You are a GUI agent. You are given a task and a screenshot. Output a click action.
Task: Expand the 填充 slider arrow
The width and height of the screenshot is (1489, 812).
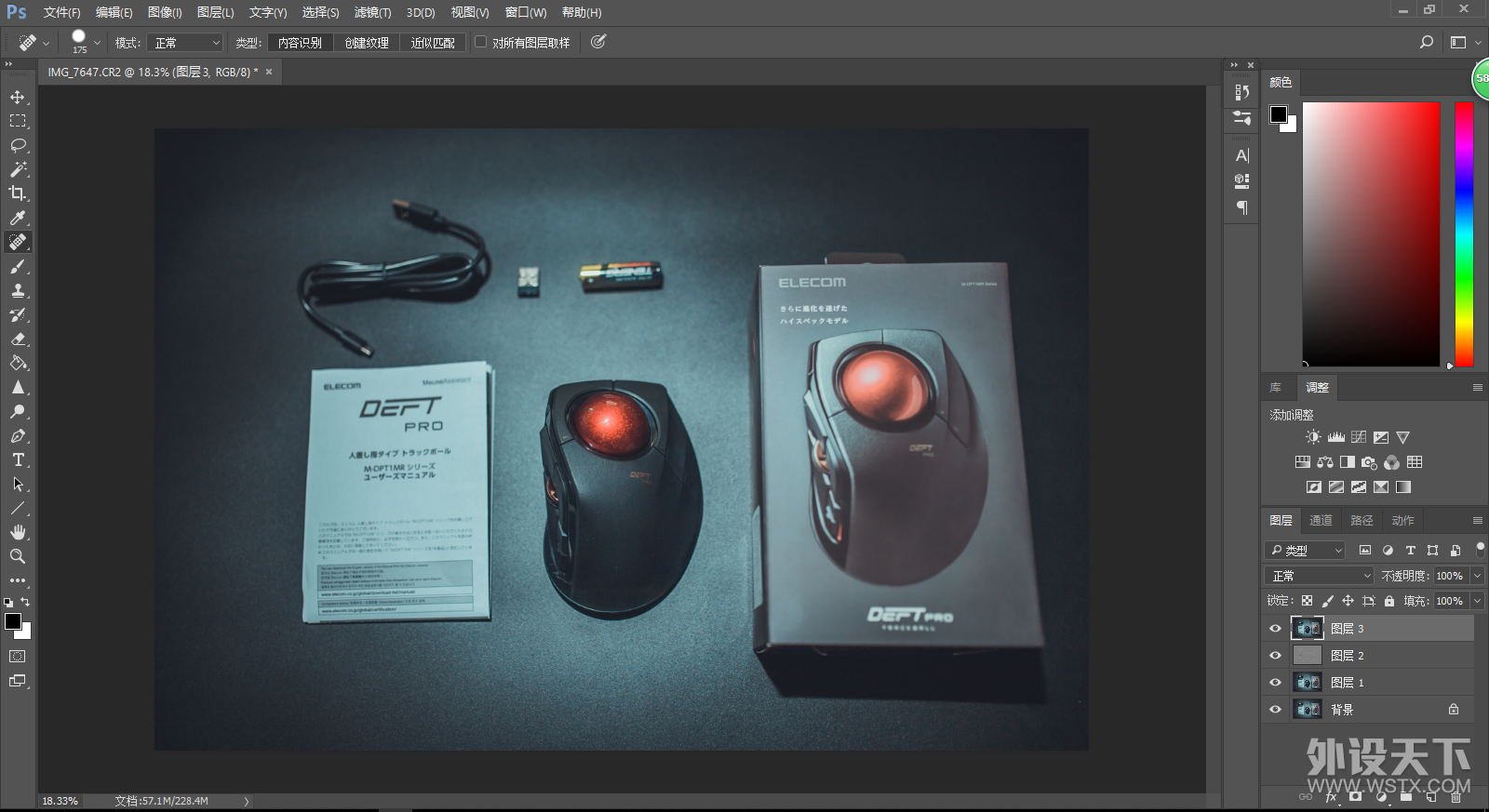(1477, 601)
